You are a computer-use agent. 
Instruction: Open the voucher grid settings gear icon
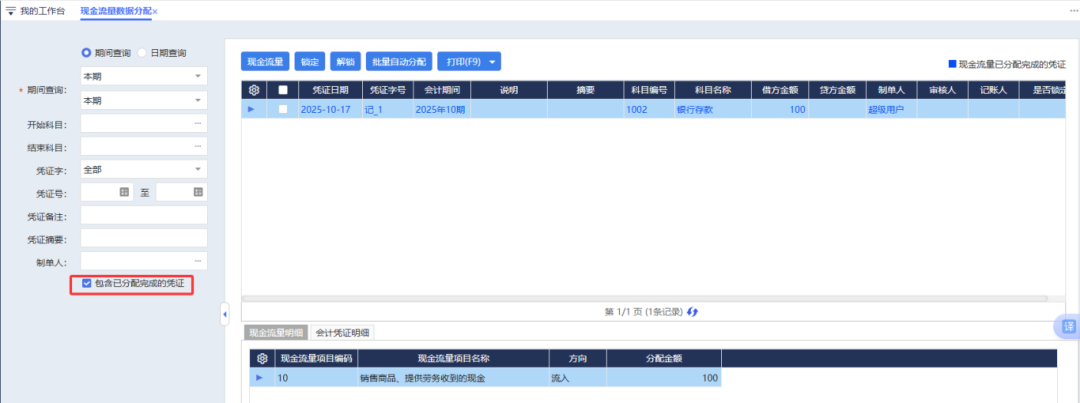pyautogui.click(x=253, y=90)
